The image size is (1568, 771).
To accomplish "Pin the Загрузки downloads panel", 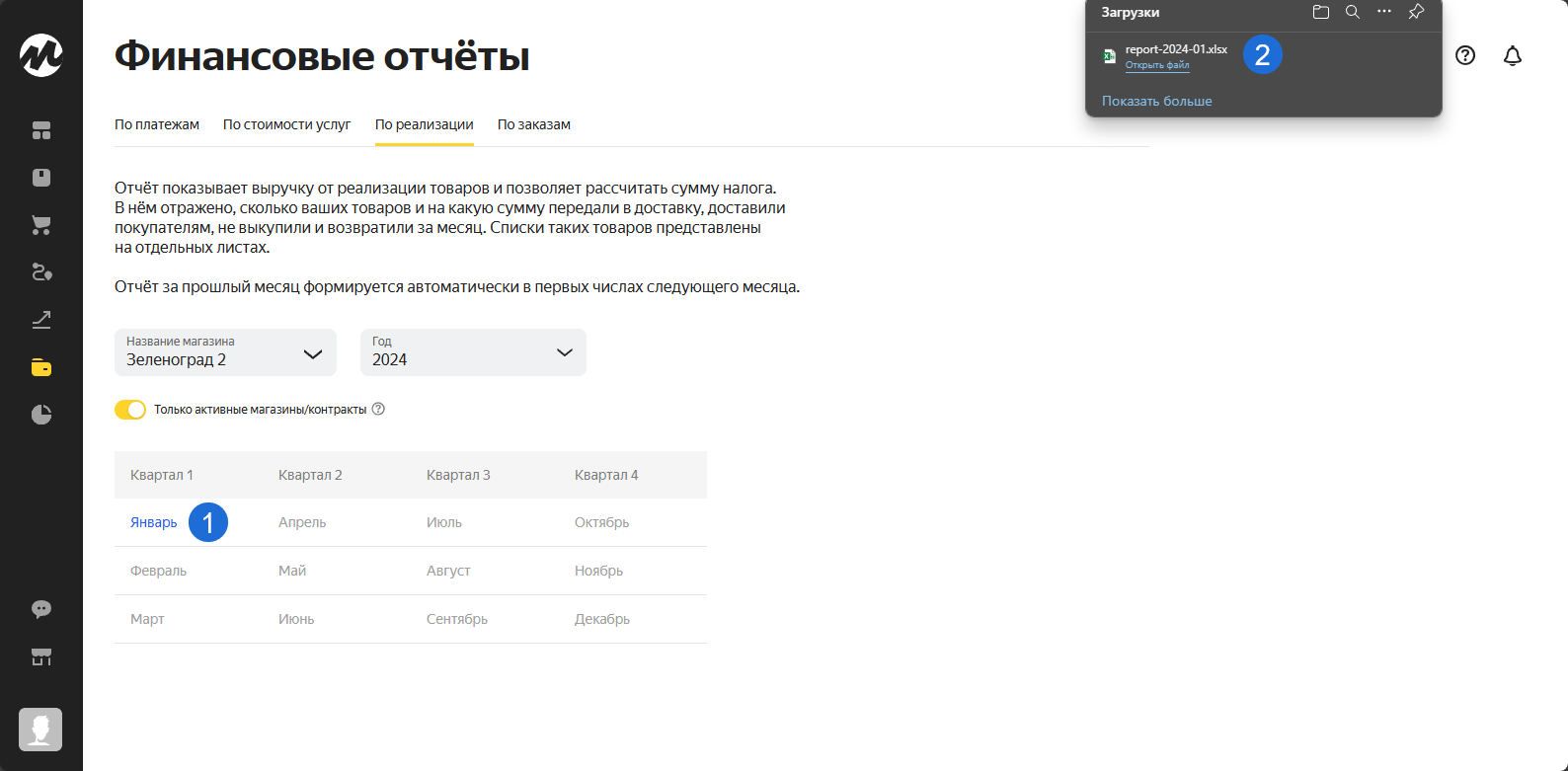I will 1416,12.
